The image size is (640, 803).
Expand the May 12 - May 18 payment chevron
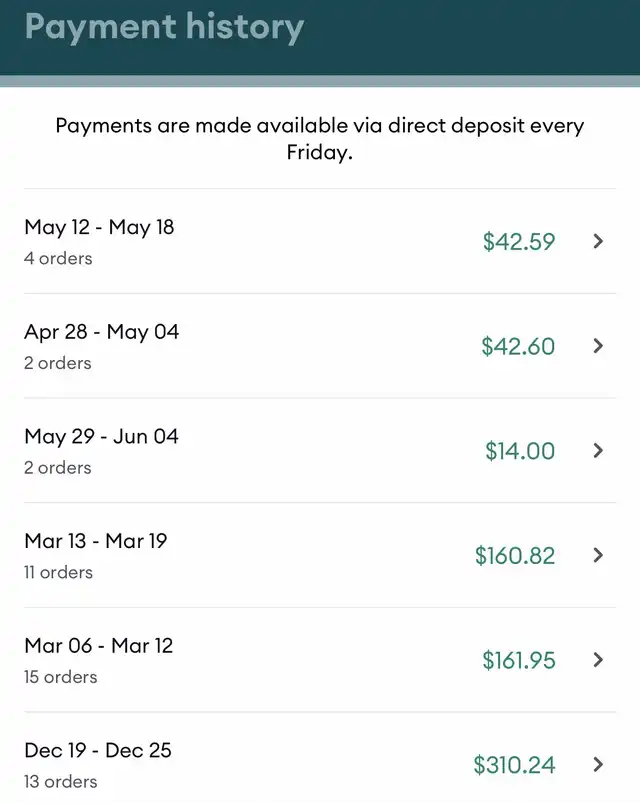point(598,241)
